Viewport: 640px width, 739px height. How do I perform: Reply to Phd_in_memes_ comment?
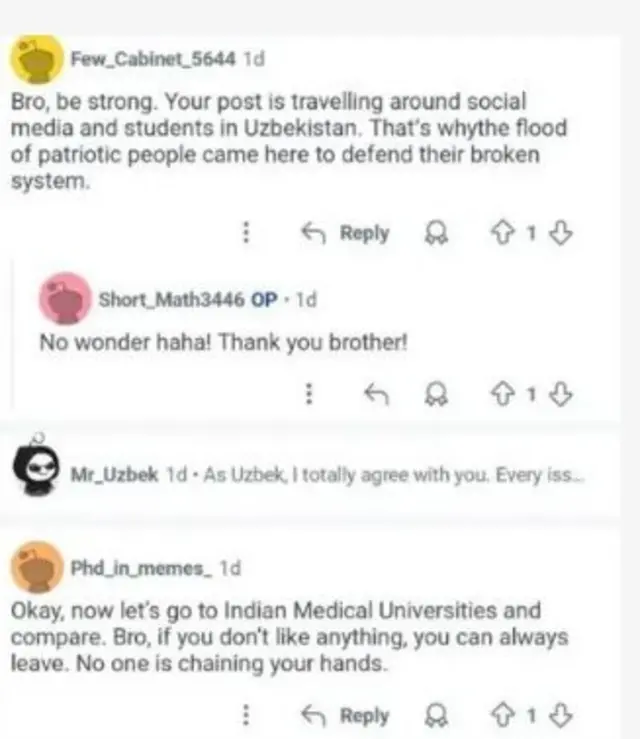pos(346,714)
